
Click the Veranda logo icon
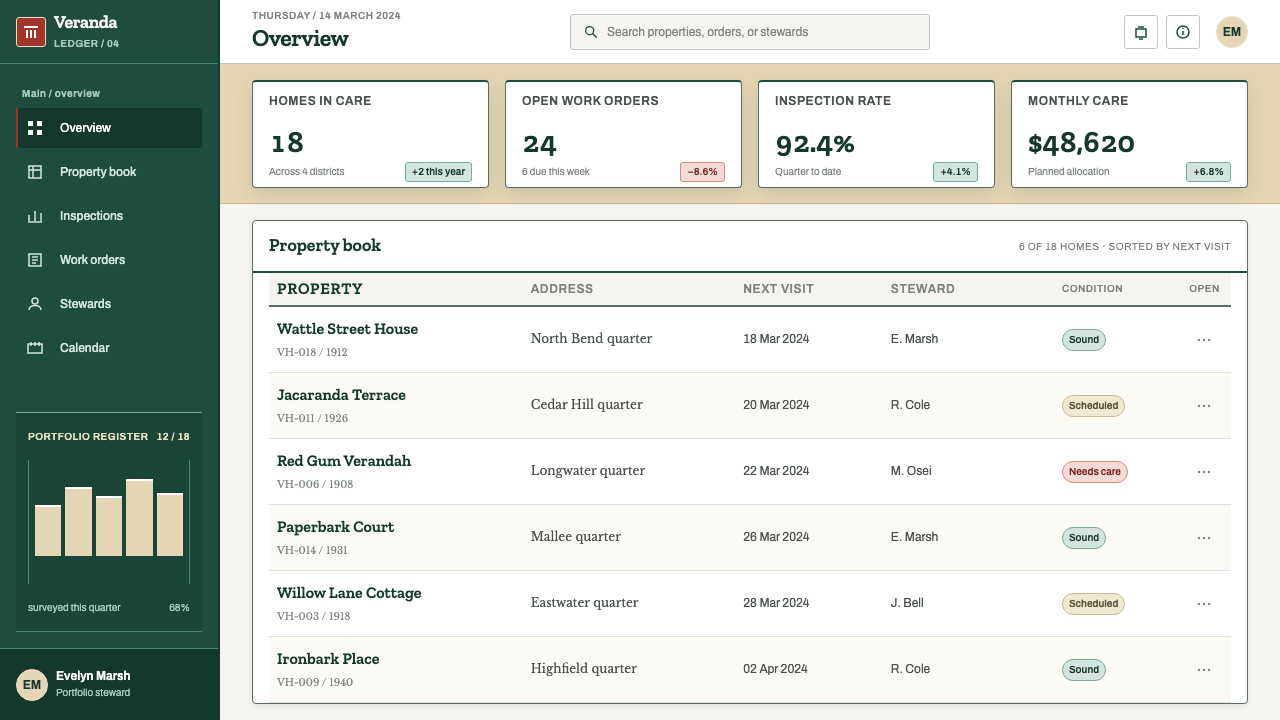pyautogui.click(x=31, y=32)
